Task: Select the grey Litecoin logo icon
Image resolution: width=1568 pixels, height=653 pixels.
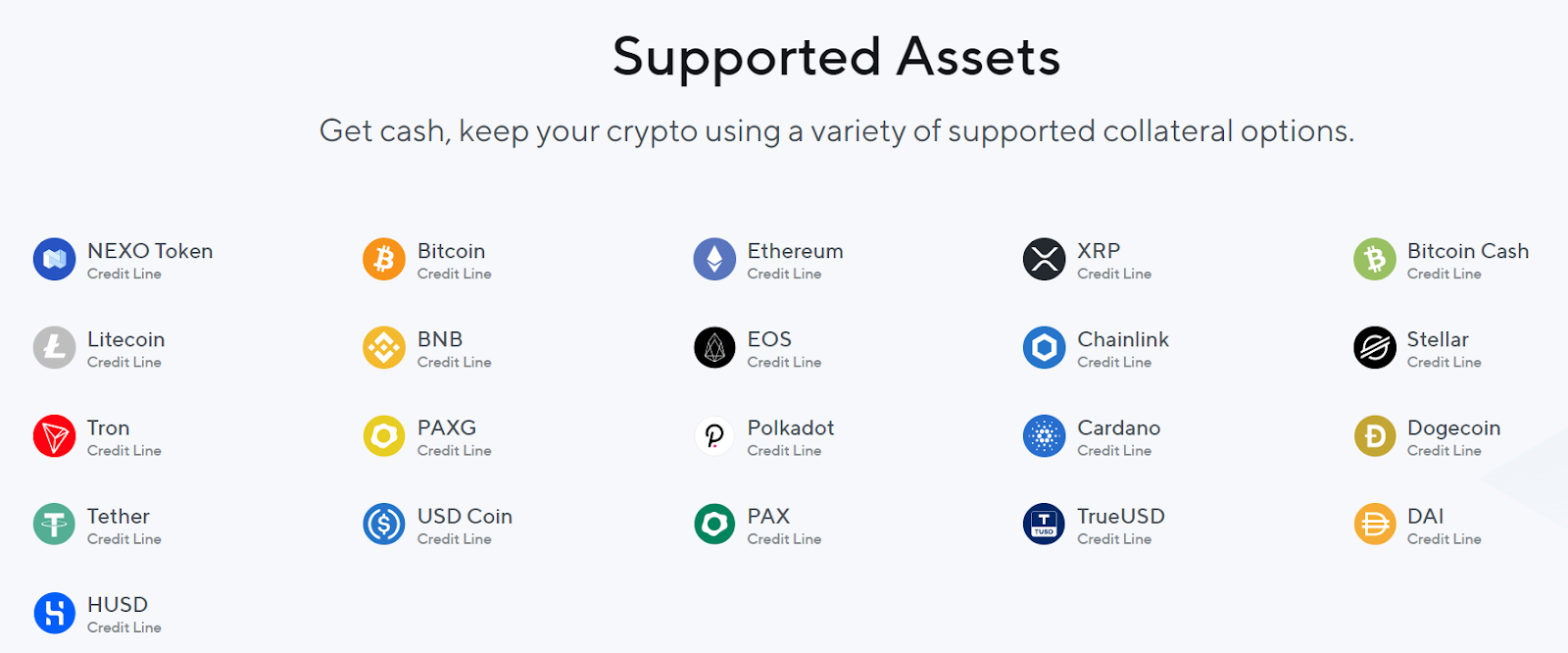Action: point(55,348)
